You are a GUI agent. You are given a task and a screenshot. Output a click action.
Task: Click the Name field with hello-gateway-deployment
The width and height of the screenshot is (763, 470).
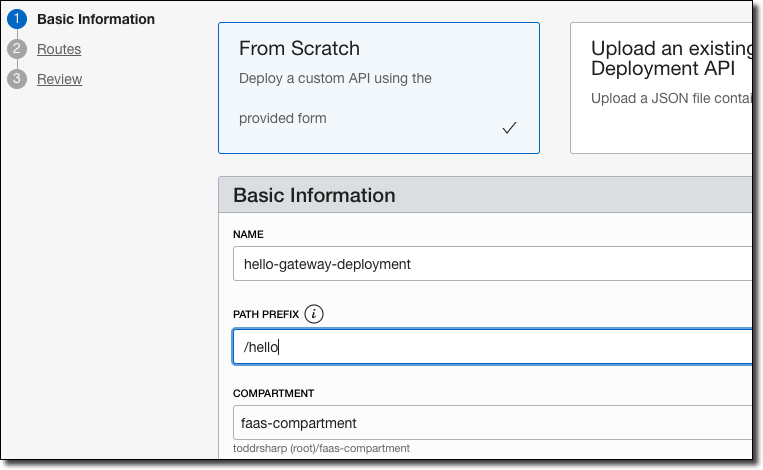[x=492, y=264]
